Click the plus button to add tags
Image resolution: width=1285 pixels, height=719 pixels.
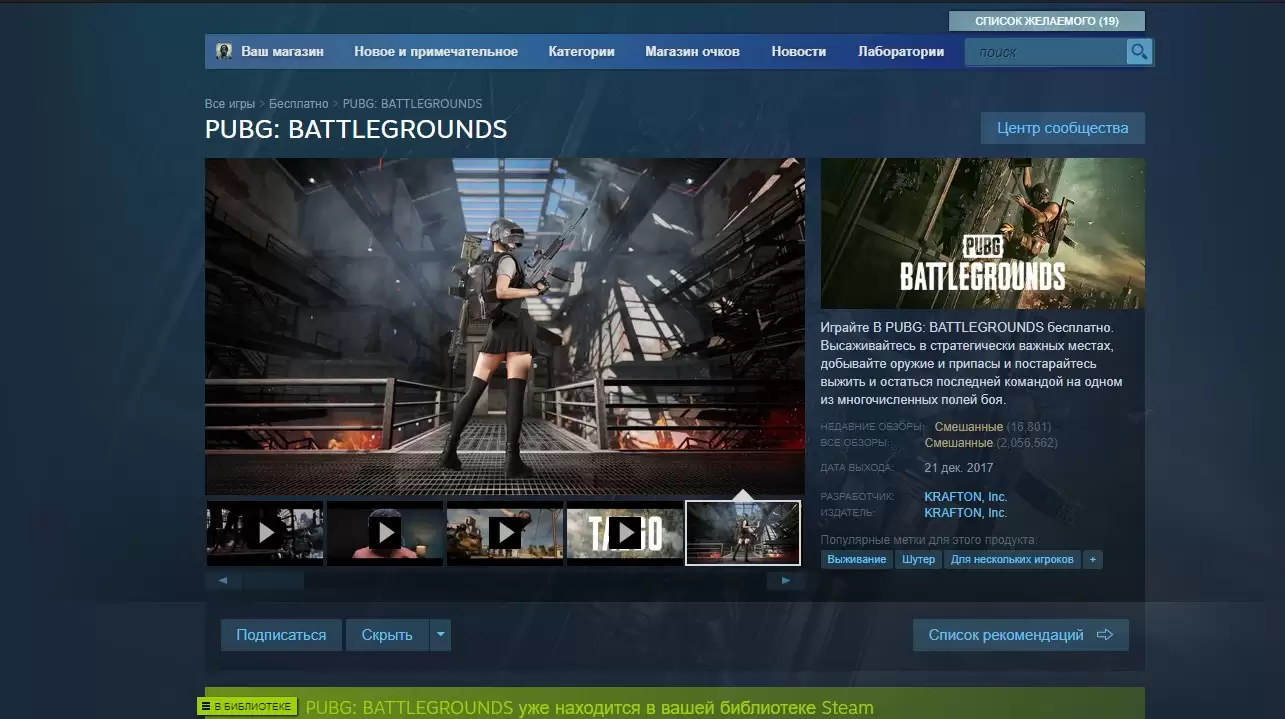1093,560
